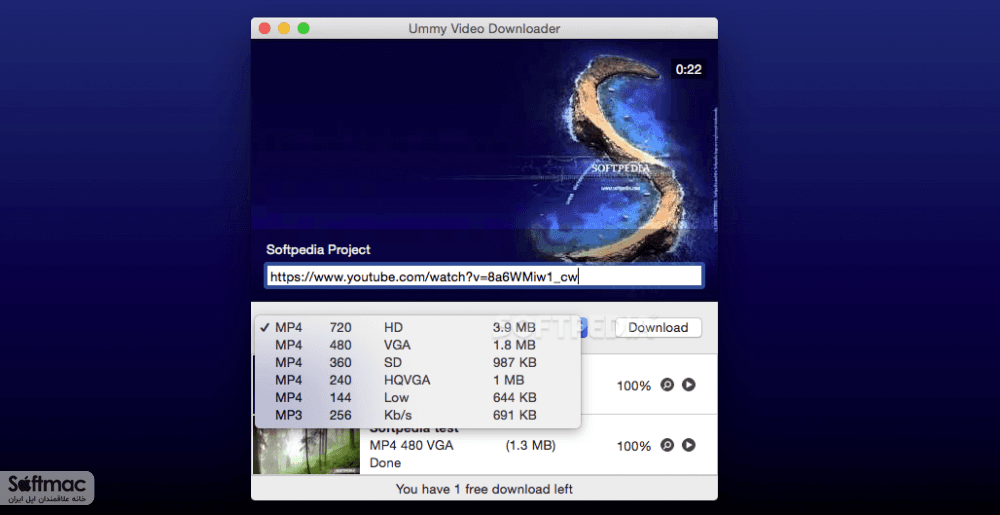Click 'You have 1 free download left'
This screenshot has height=515, width=1000.
[x=484, y=490]
